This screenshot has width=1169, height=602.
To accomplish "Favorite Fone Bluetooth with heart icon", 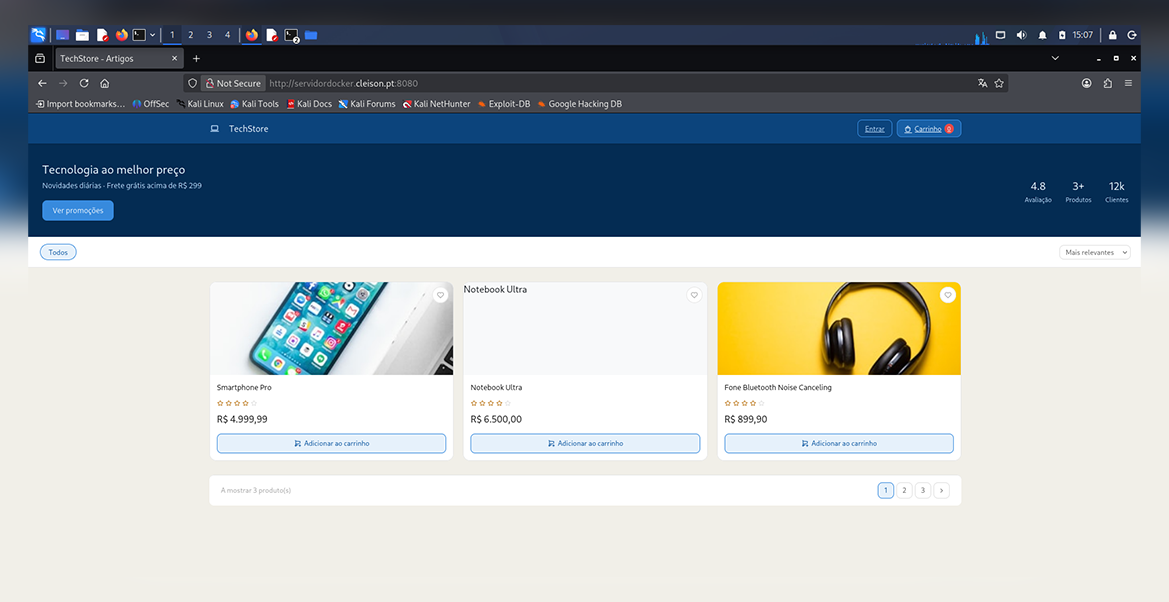I will point(948,295).
